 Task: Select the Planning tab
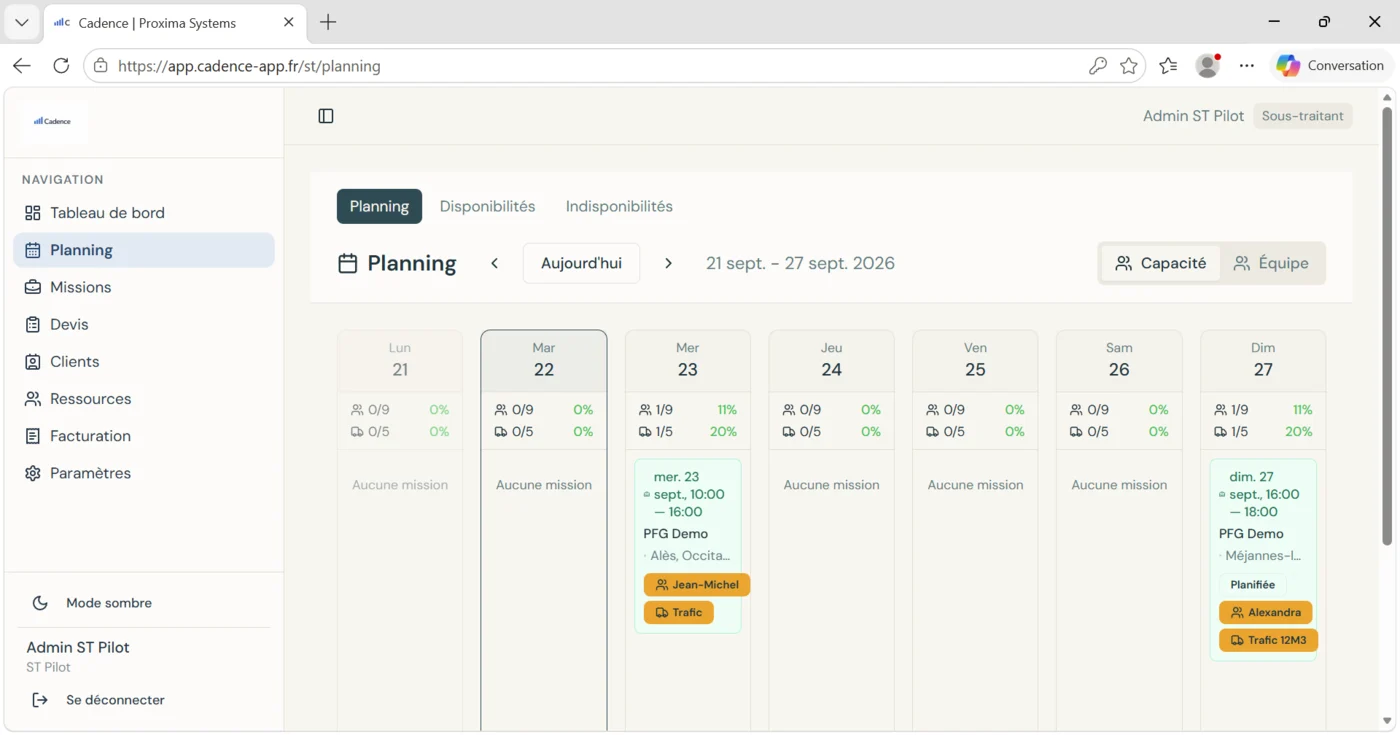coord(379,206)
